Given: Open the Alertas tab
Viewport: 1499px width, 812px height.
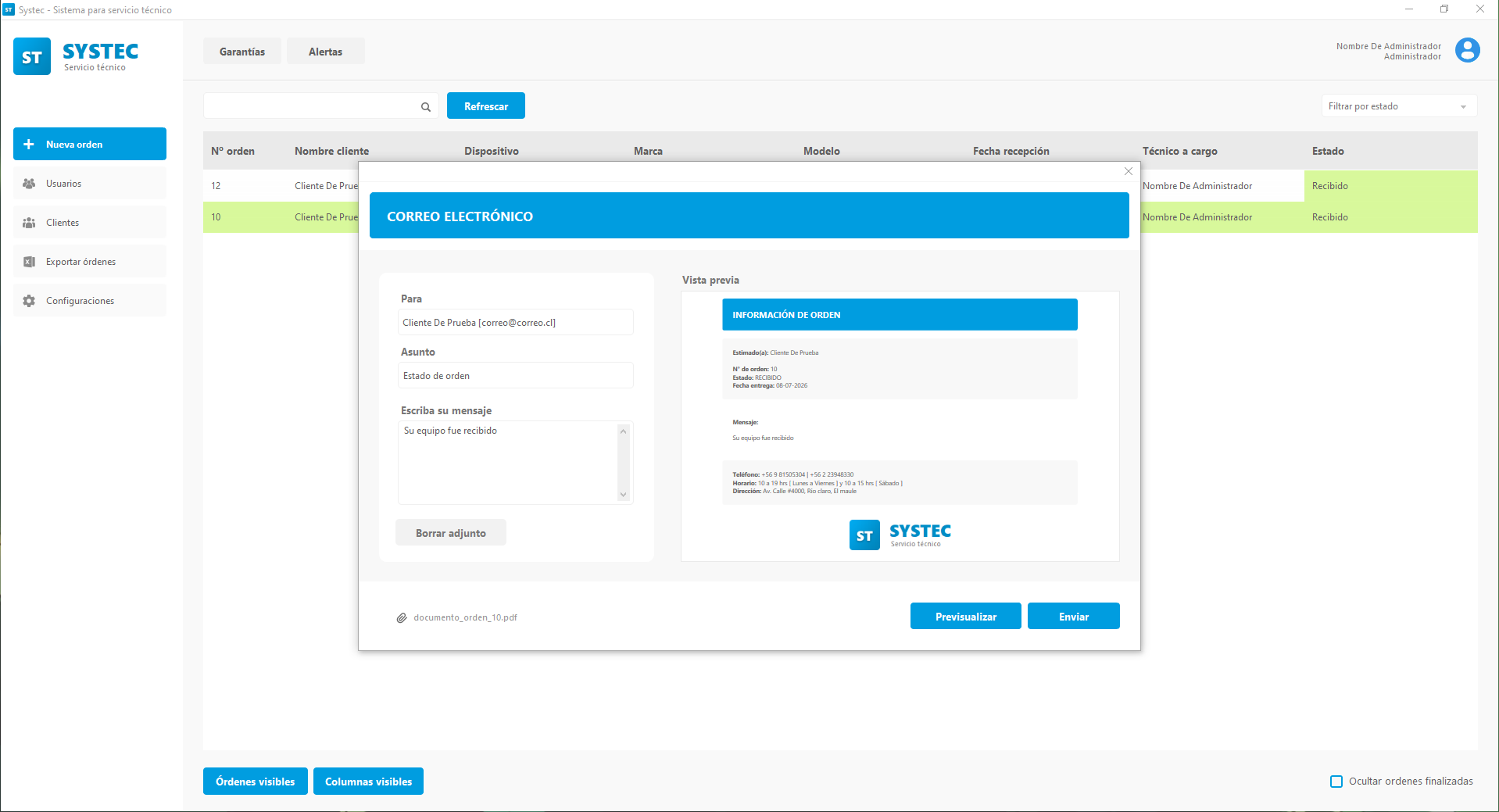Looking at the screenshot, I should coord(325,52).
